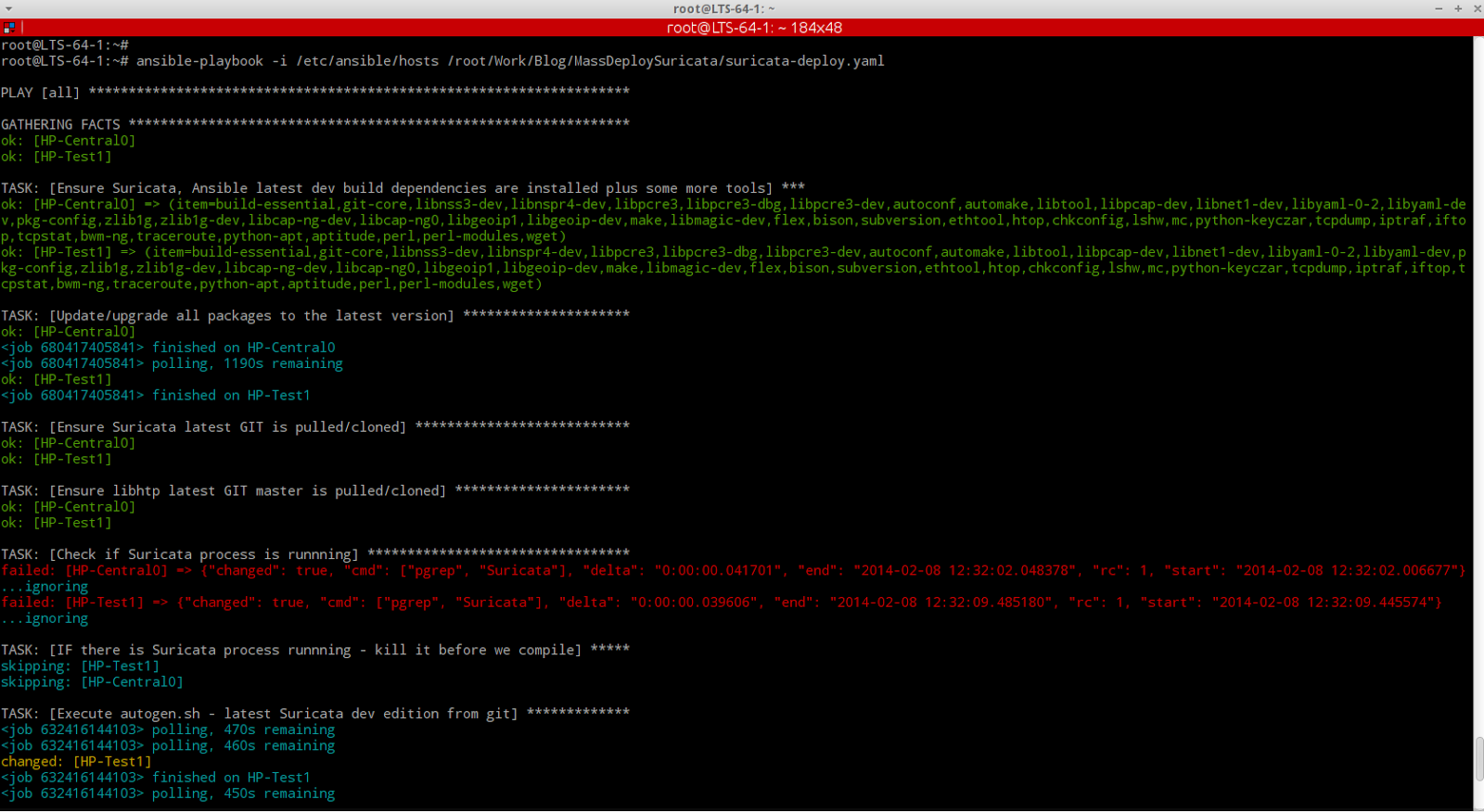Click the 'Ensure Suricata, Ansible latest dev build' task line
This screenshot has width=1484, height=812.
[x=403, y=188]
